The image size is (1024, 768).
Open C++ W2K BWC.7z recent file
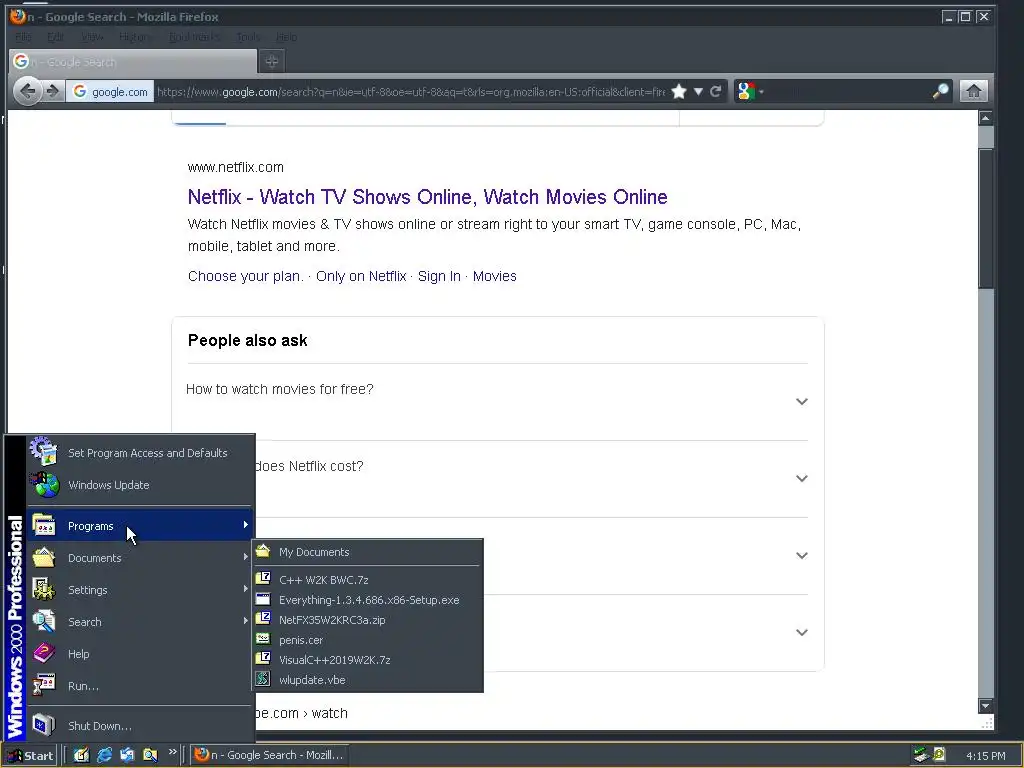[x=367, y=579]
